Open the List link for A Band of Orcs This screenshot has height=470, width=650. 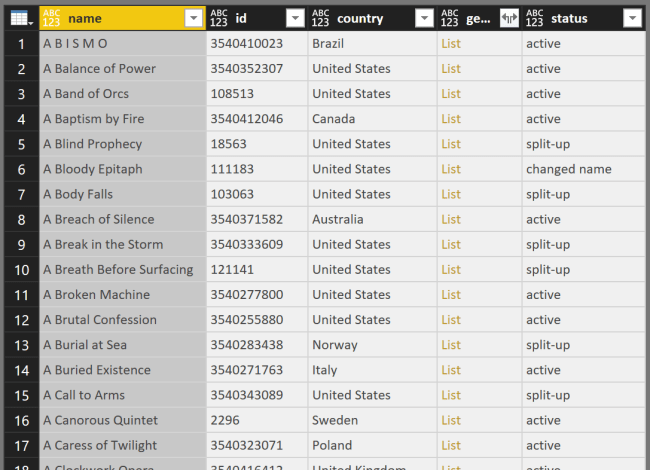click(451, 94)
